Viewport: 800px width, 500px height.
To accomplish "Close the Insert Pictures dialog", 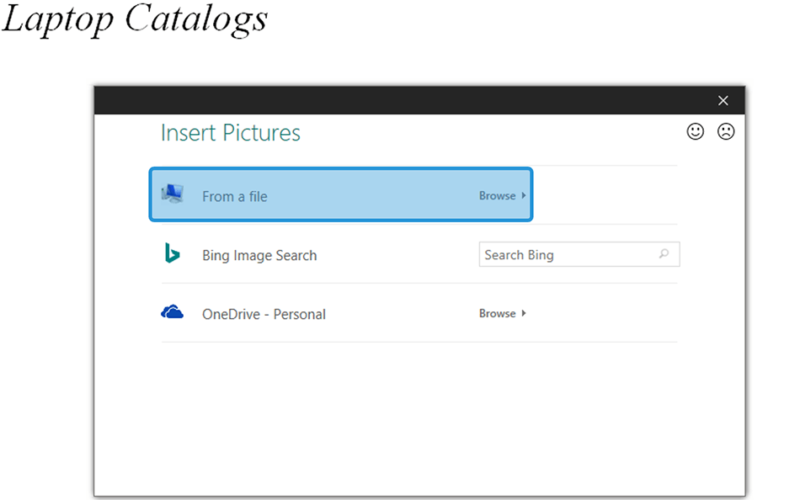I will 722,101.
